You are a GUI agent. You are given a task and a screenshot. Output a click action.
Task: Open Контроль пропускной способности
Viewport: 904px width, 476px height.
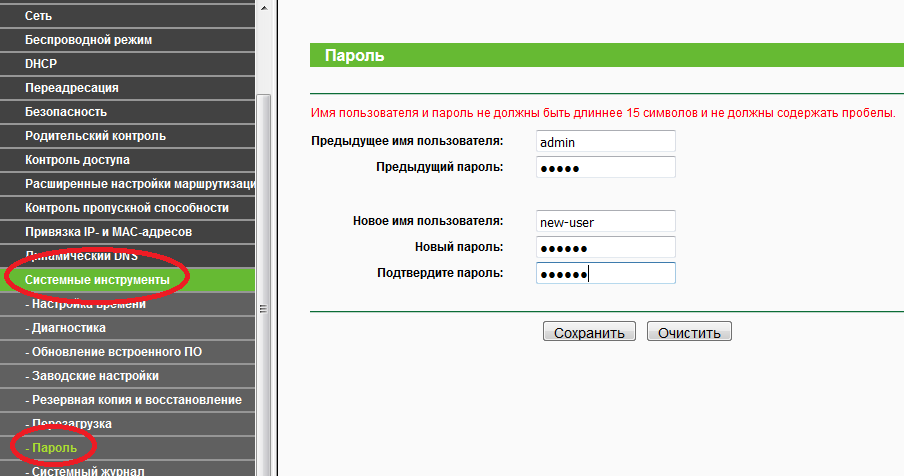(126, 208)
